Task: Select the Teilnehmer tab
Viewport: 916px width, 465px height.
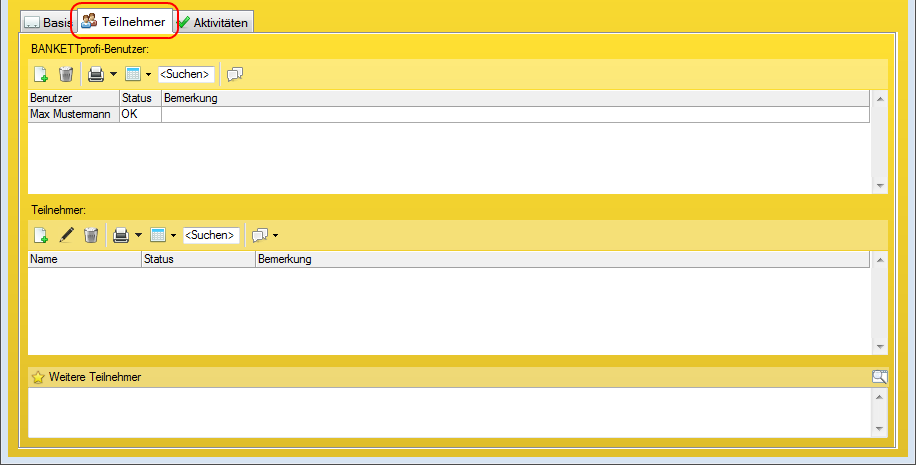Action: point(124,21)
